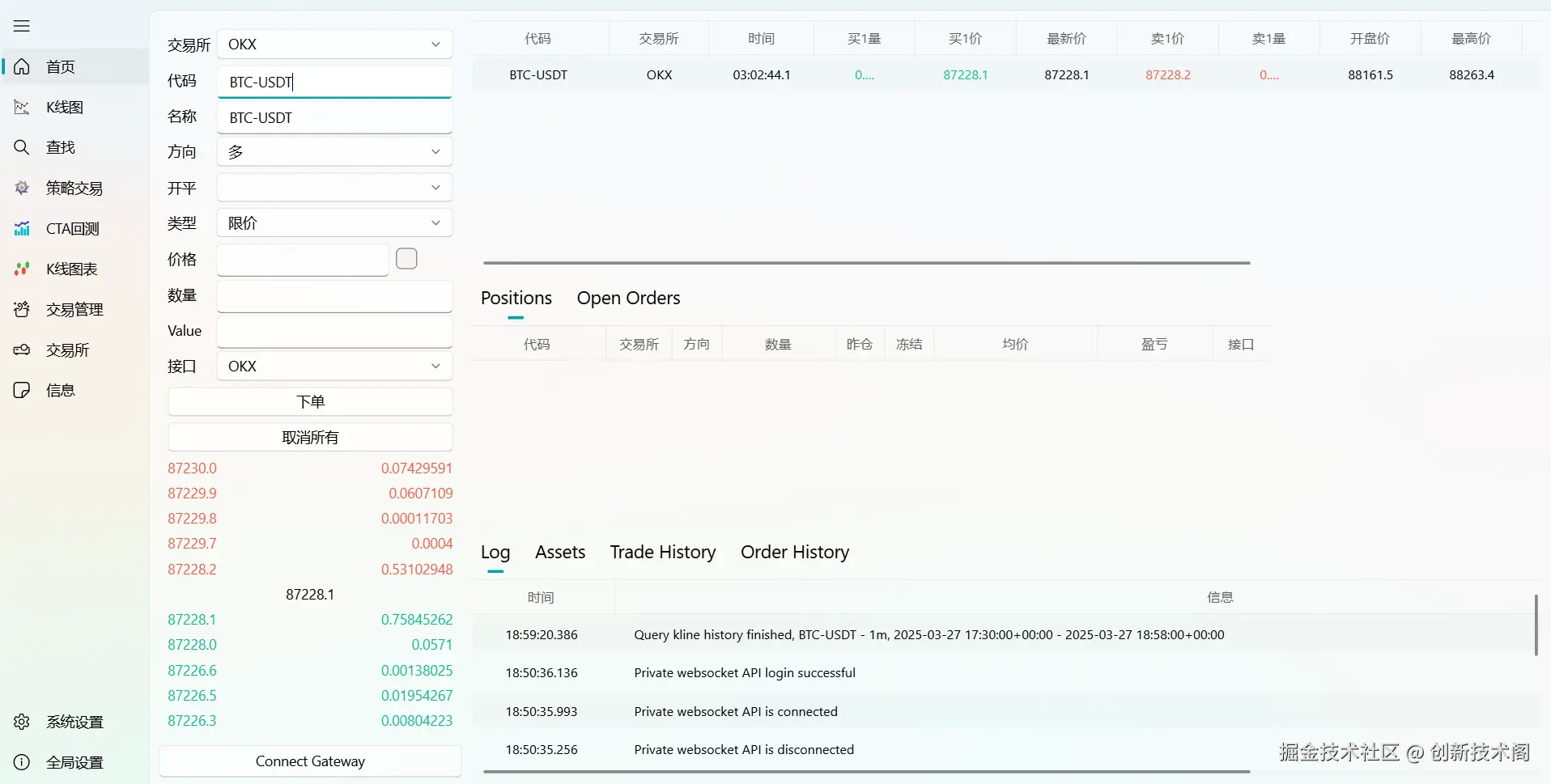Click the 系统设置 gear icon
Screen dimensions: 1551x784
tap(22, 722)
